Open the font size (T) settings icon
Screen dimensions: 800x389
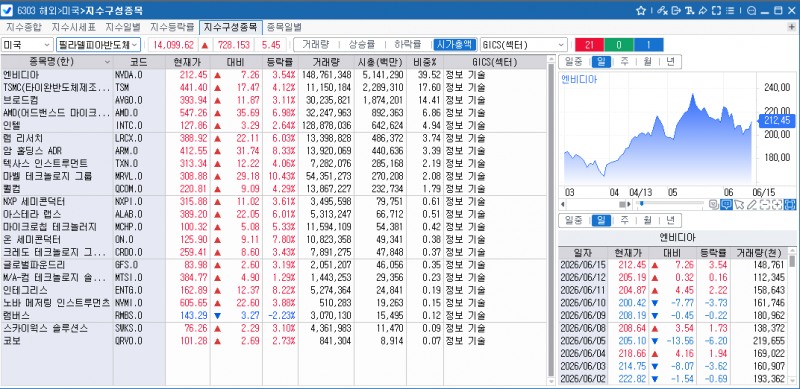click(x=690, y=10)
